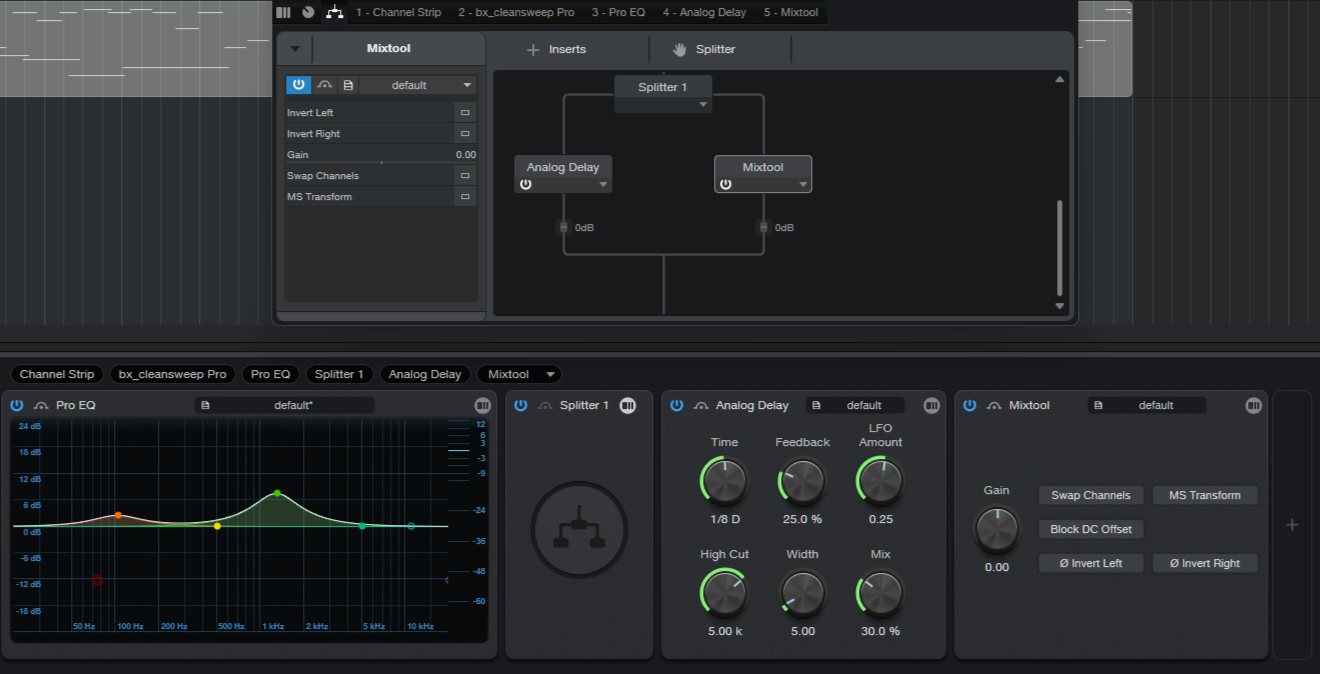Expand the Splitter 1 node dropdown arrow
Screen dimensions: 1320x674
[703, 104]
